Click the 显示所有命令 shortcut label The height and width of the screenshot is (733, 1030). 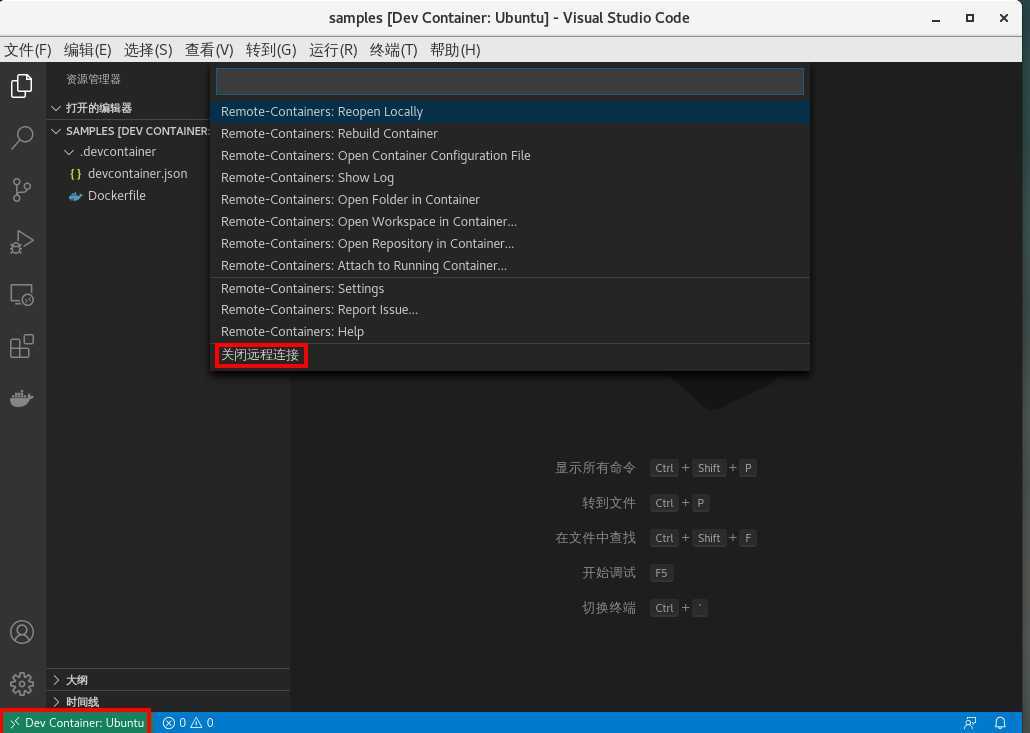(595, 468)
